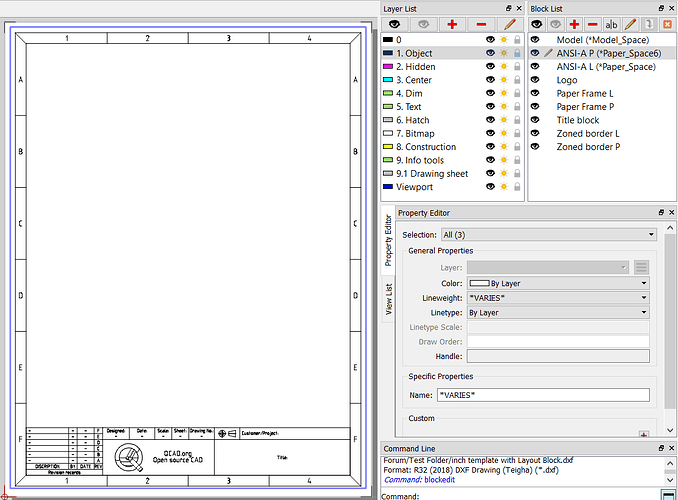The width and height of the screenshot is (678, 500).
Task: Click Hide All Blocks icon in Block List
Action: (x=556, y=23)
